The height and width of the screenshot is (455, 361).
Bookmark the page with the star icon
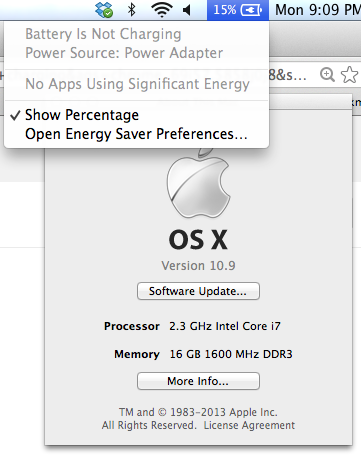[x=349, y=74]
